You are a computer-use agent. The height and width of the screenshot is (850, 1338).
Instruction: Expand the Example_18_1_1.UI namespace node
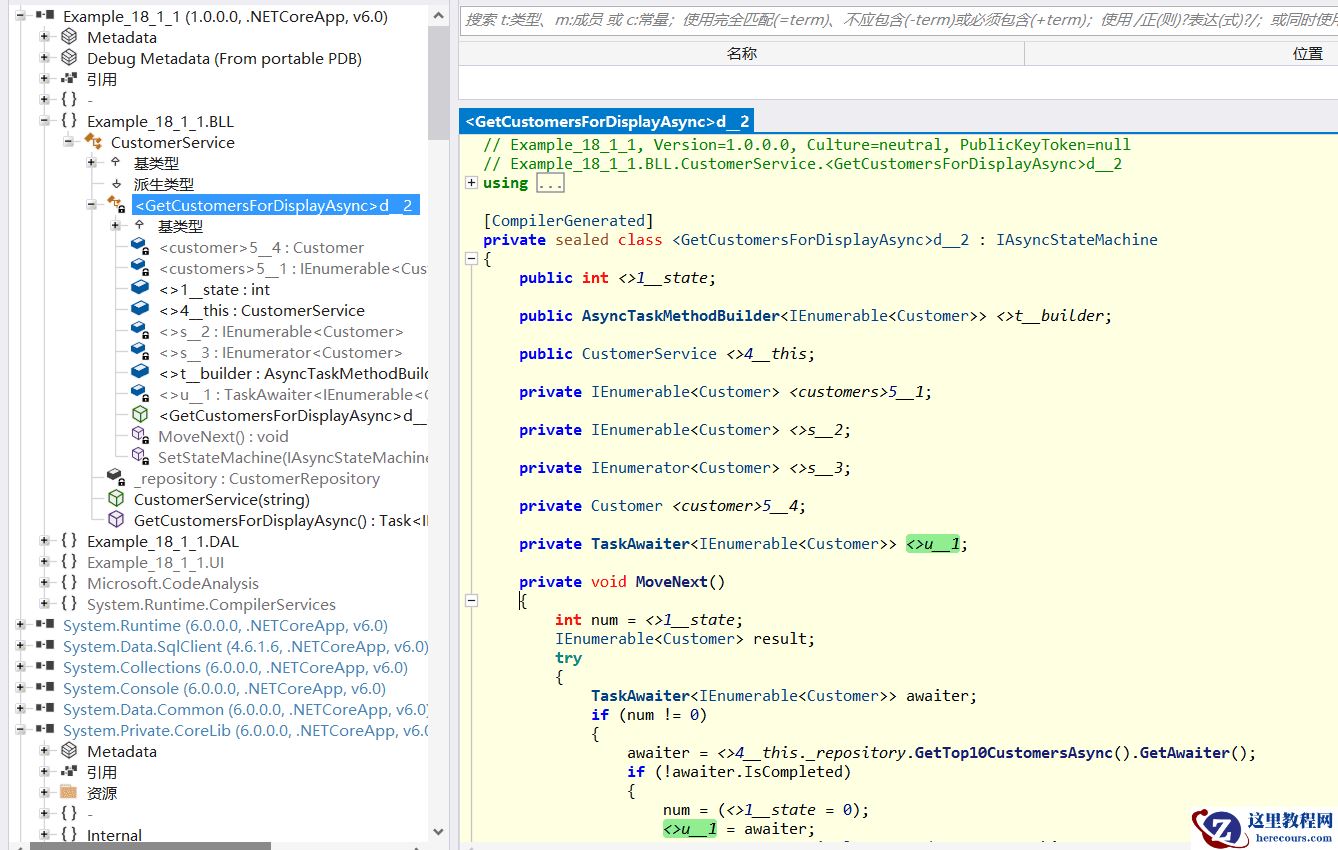[45, 562]
